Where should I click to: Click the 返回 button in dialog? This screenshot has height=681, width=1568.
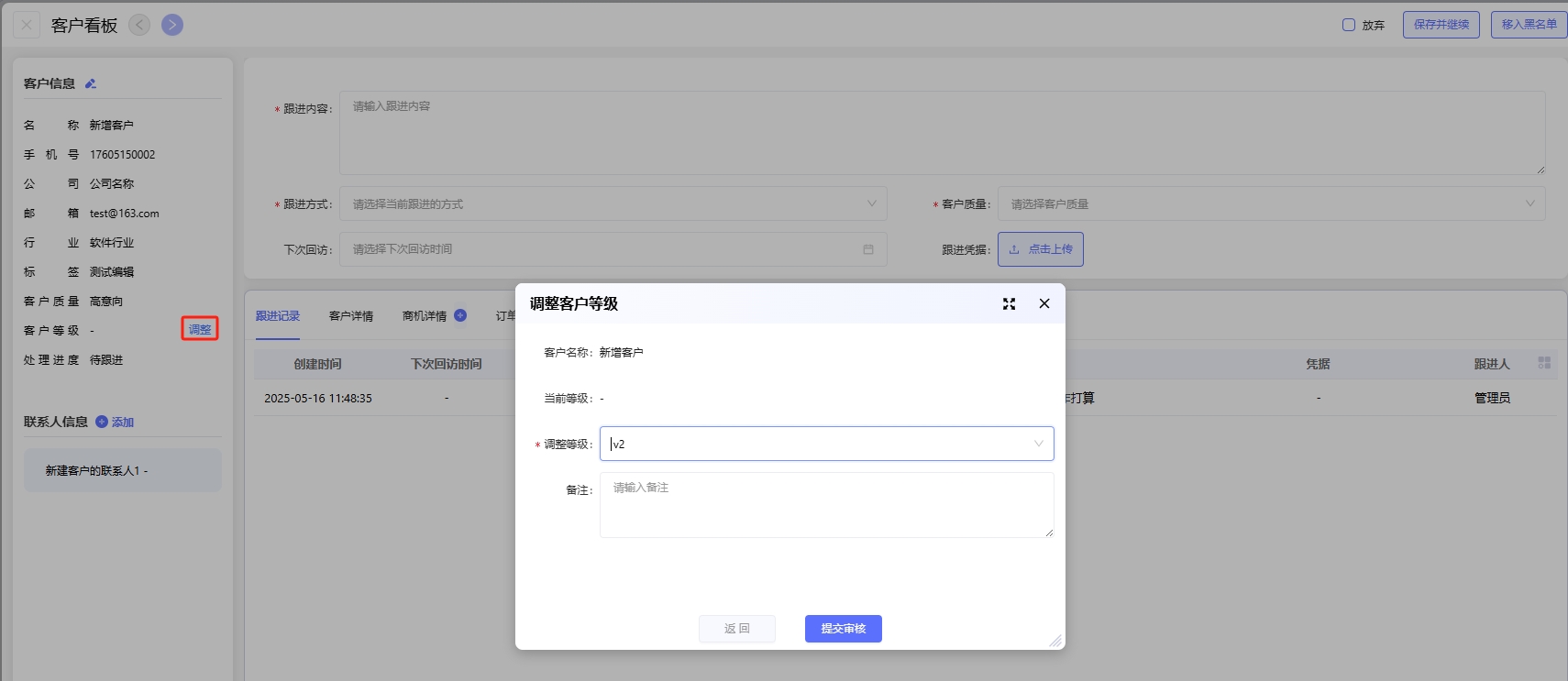tap(737, 629)
